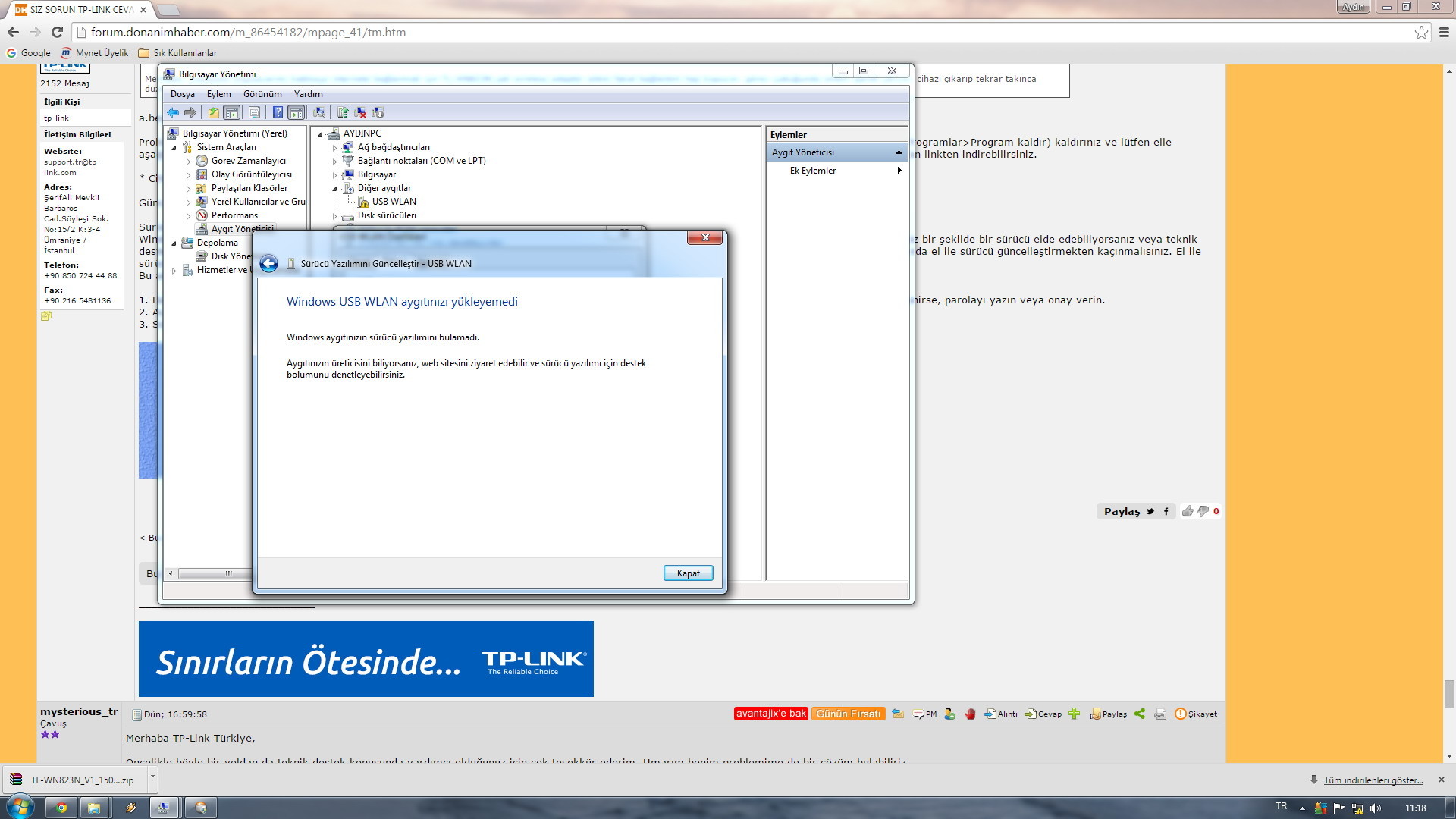Image resolution: width=1456 pixels, height=819 pixels.
Task: Open the Sık Kullanılanlar bookmarks folder
Action: (177, 53)
